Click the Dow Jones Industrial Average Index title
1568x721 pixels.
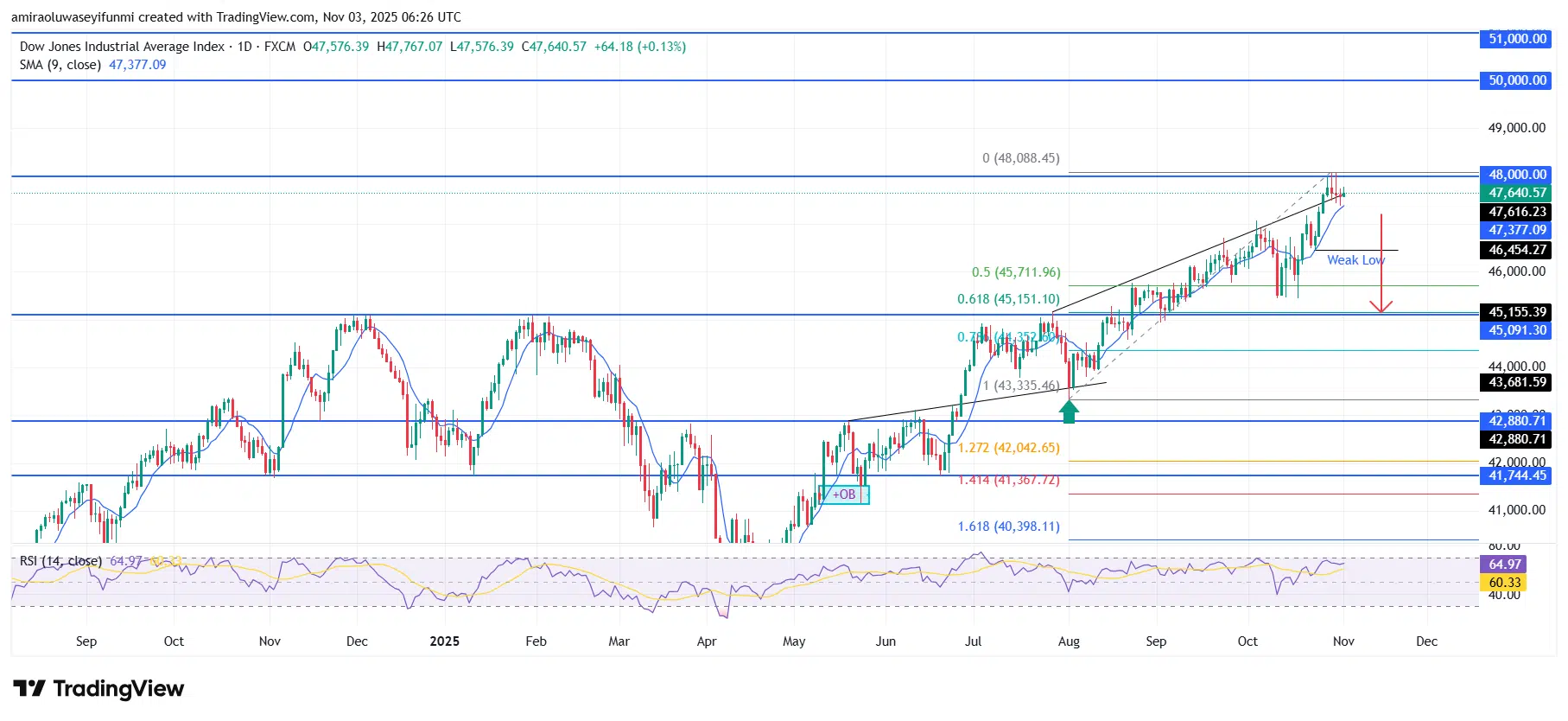click(122, 47)
